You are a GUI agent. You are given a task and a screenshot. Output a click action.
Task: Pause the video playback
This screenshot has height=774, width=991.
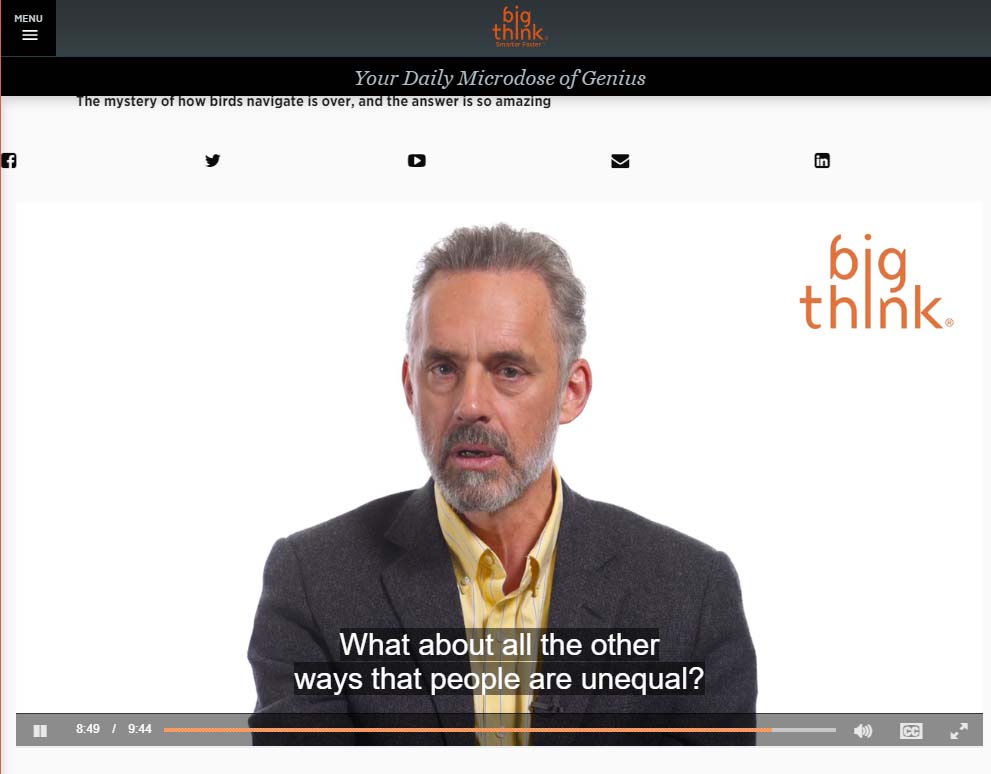(x=40, y=730)
